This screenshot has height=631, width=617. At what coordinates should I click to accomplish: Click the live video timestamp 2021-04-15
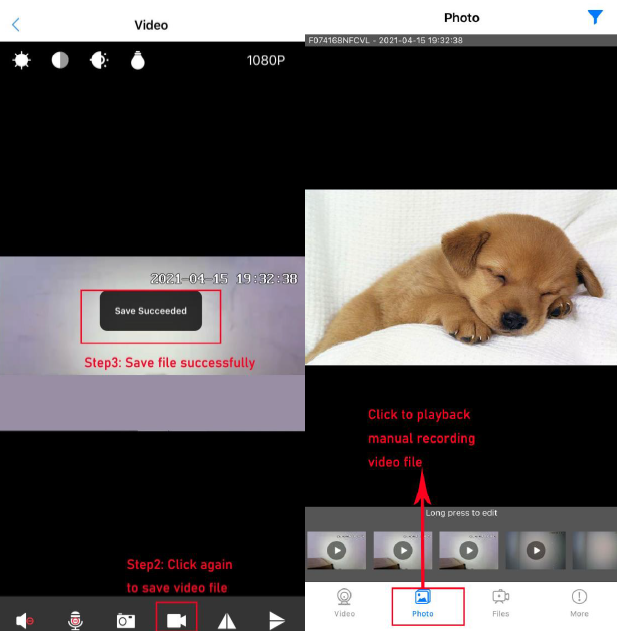tap(224, 278)
